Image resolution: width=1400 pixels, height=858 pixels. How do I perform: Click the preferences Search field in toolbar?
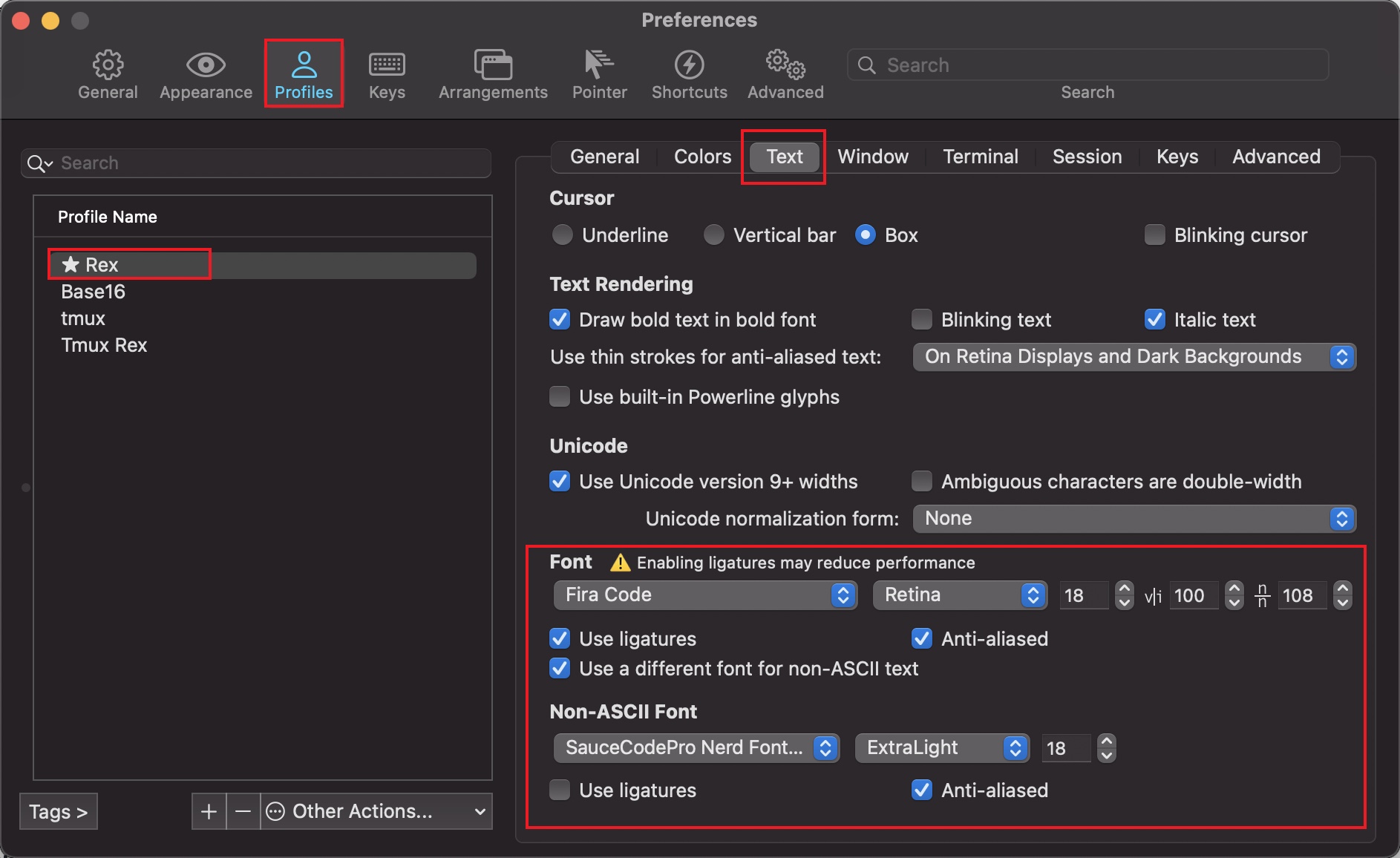pos(1087,65)
